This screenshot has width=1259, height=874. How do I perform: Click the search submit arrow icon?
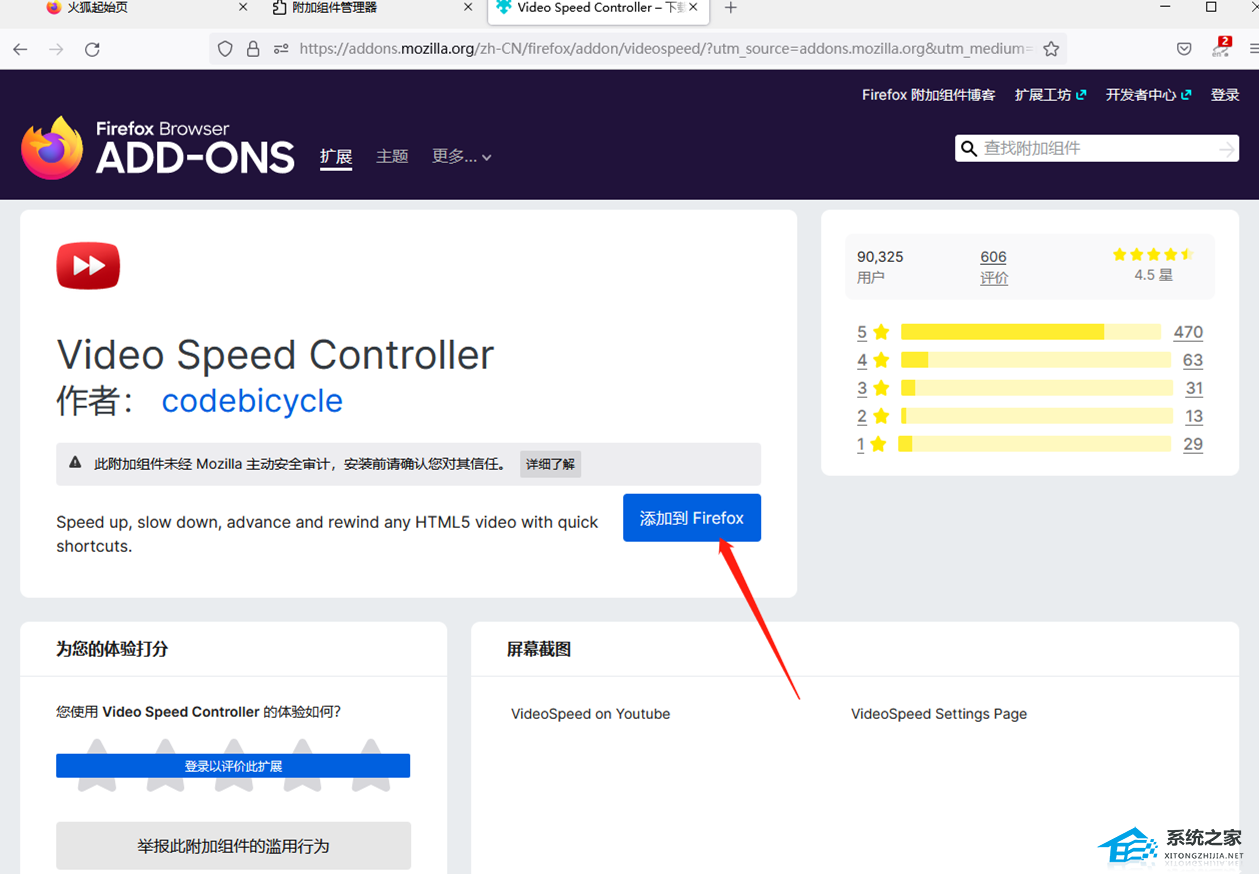[x=1226, y=149]
